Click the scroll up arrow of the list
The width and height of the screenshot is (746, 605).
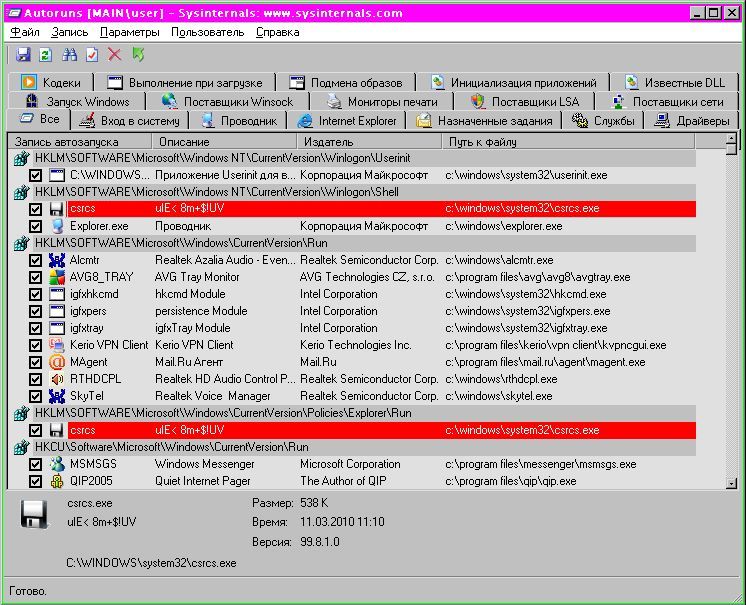click(731, 139)
